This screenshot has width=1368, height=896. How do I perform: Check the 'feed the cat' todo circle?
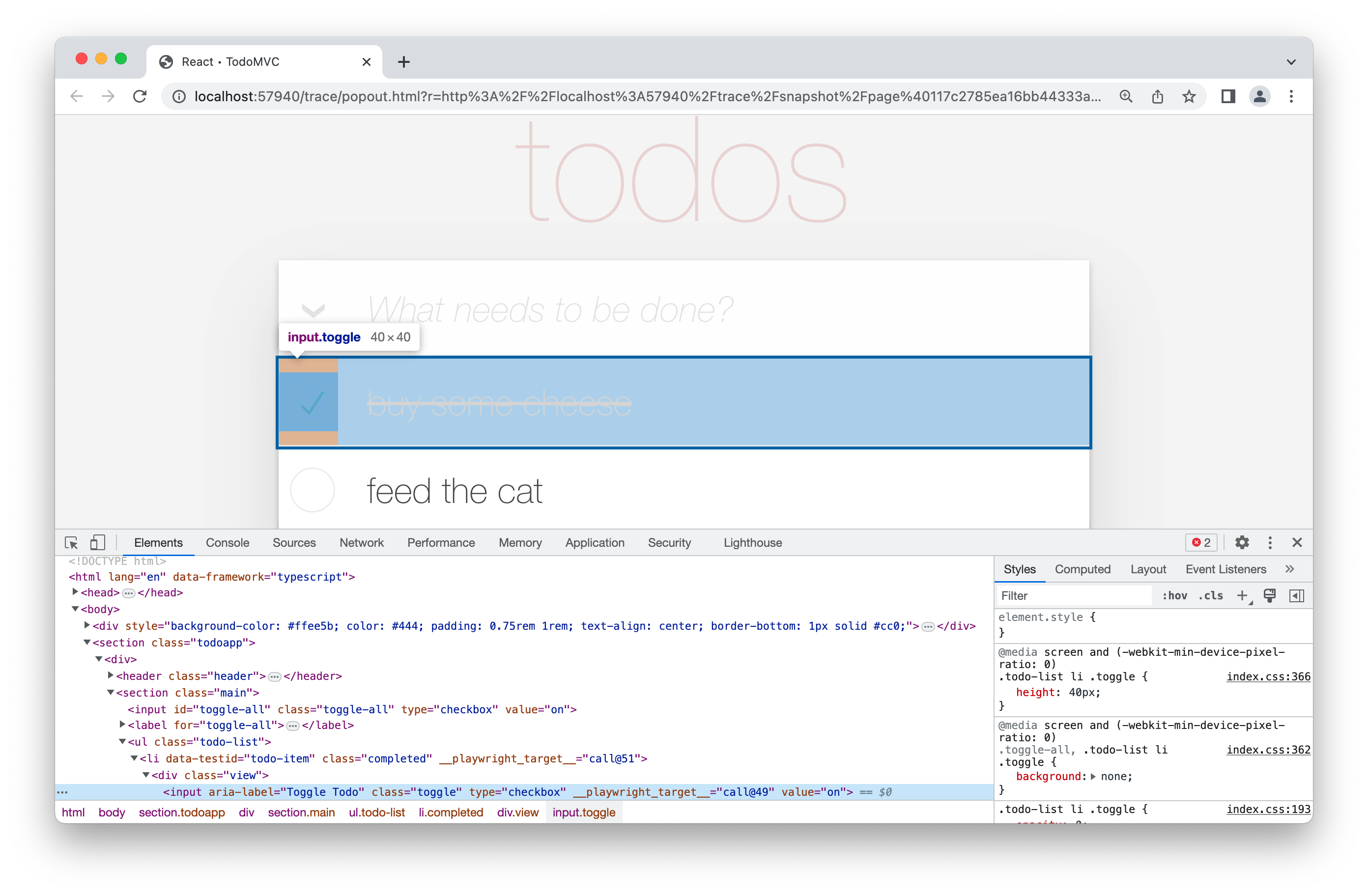pyautogui.click(x=312, y=490)
